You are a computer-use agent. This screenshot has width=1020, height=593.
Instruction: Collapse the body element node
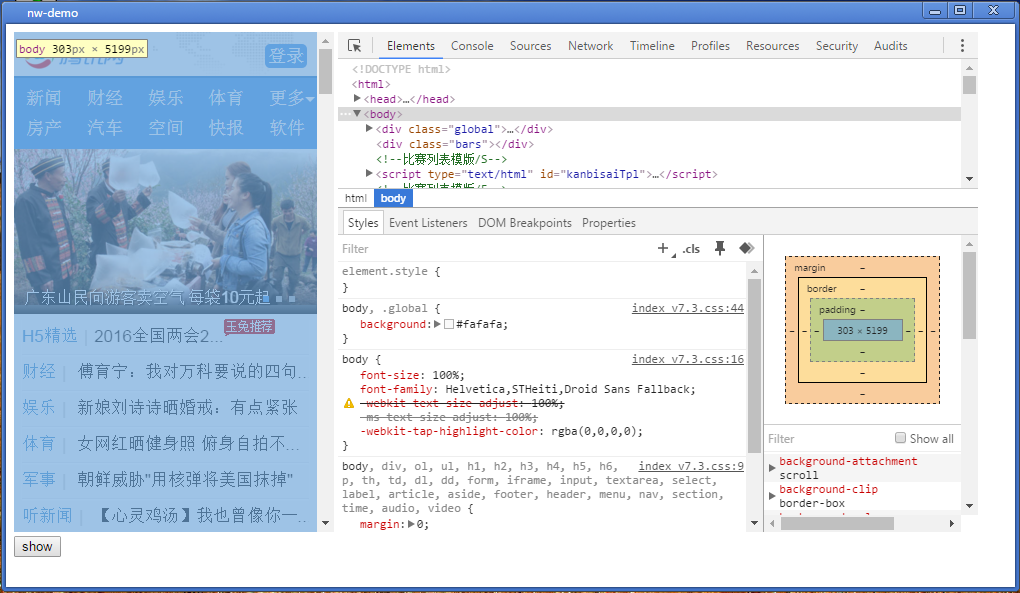[357, 114]
